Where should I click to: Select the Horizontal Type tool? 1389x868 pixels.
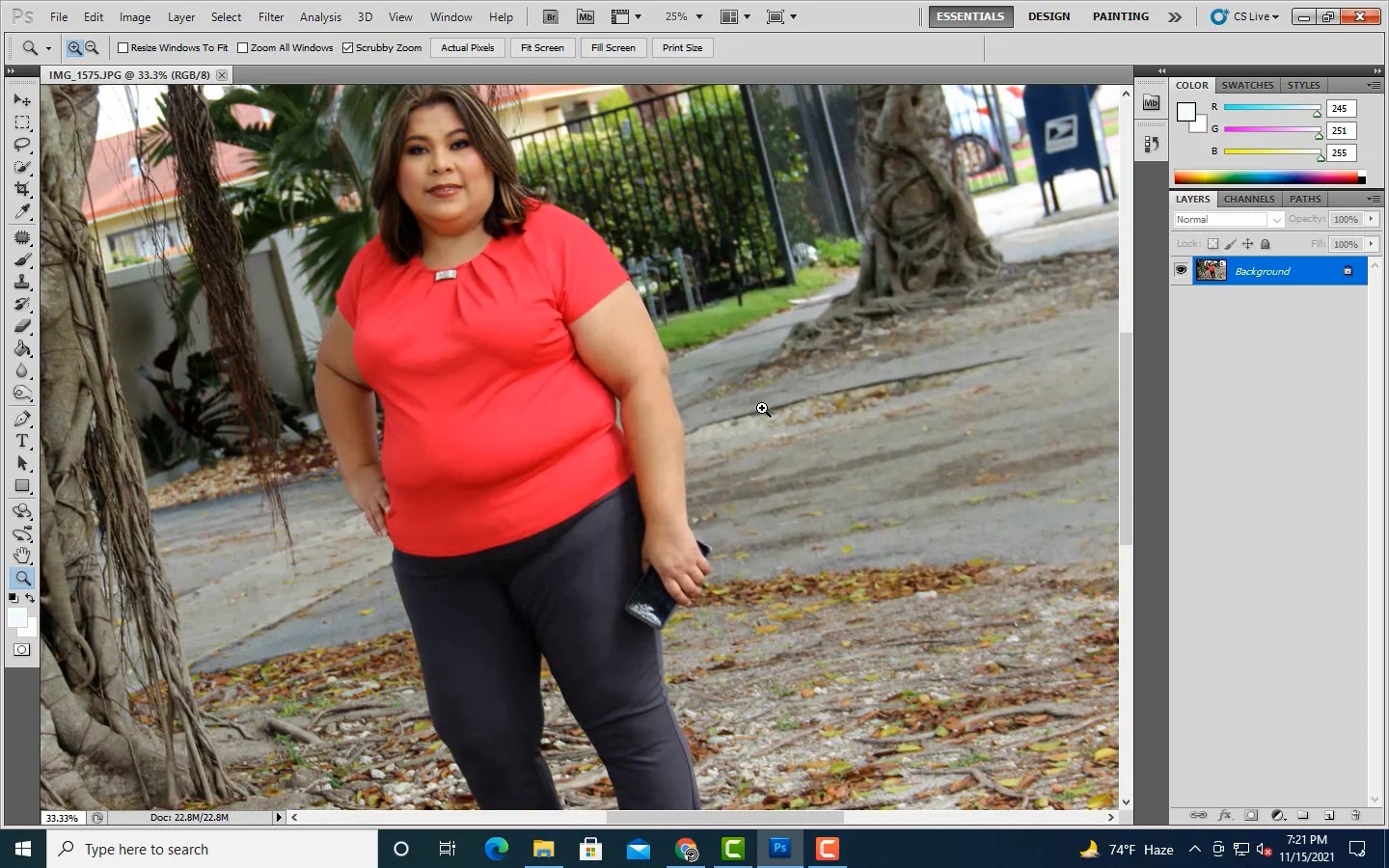click(x=22, y=441)
